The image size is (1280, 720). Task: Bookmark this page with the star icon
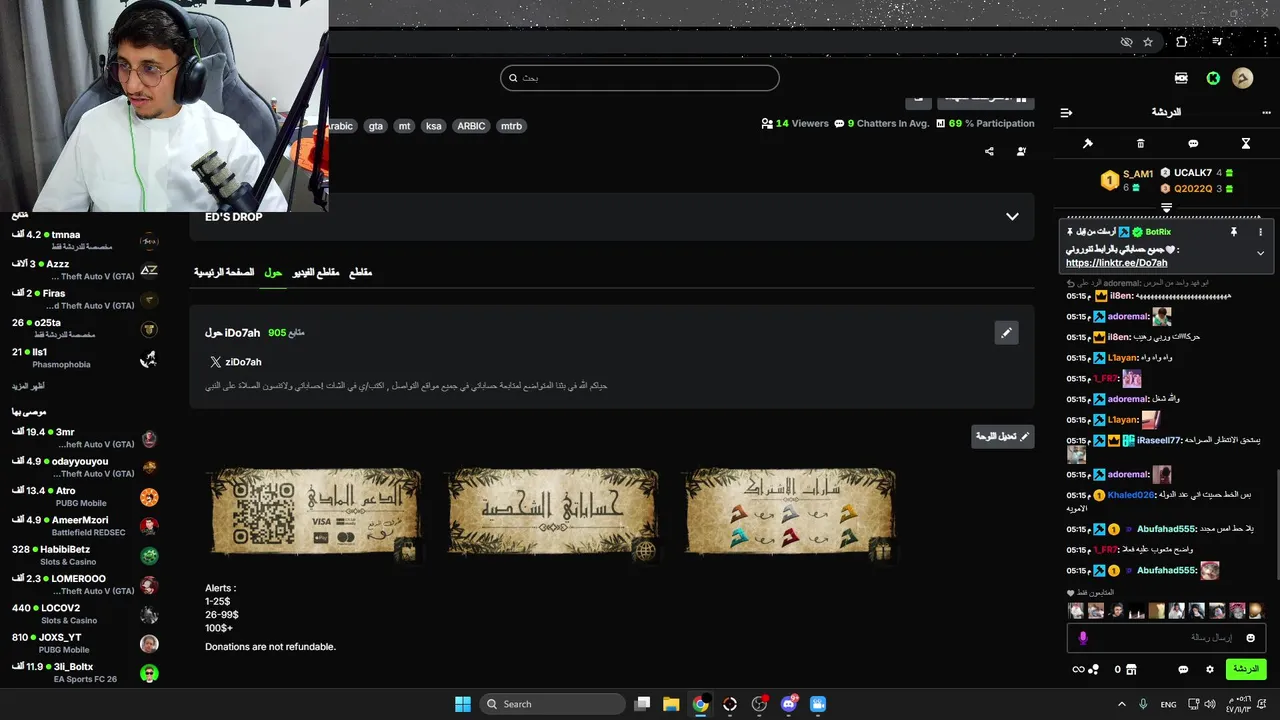[1148, 42]
